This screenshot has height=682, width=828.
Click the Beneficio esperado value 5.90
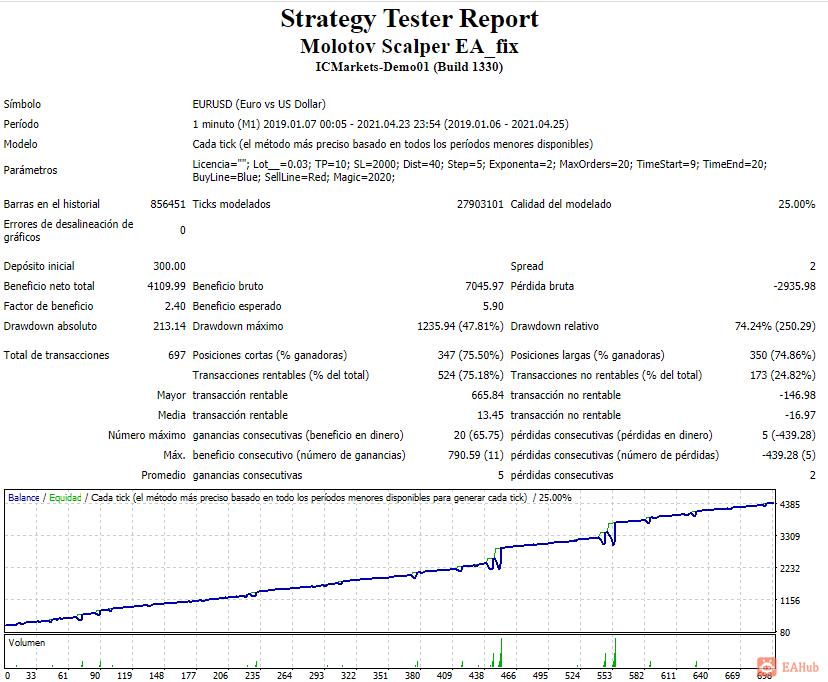pyautogui.click(x=493, y=306)
